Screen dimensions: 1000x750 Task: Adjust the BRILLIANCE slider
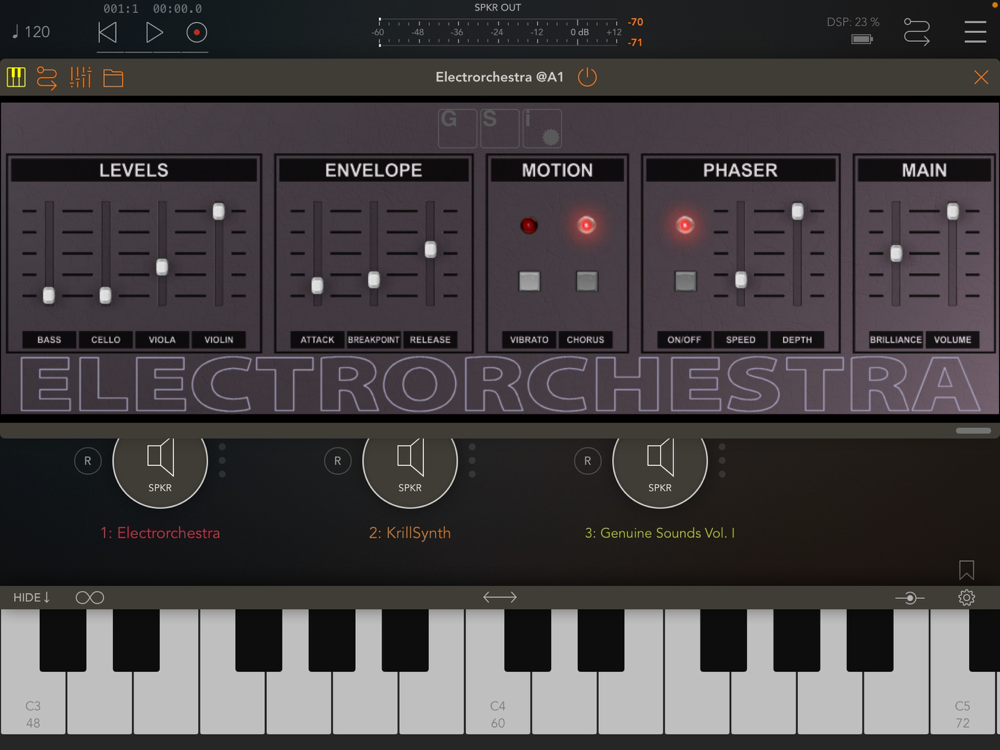coord(896,253)
